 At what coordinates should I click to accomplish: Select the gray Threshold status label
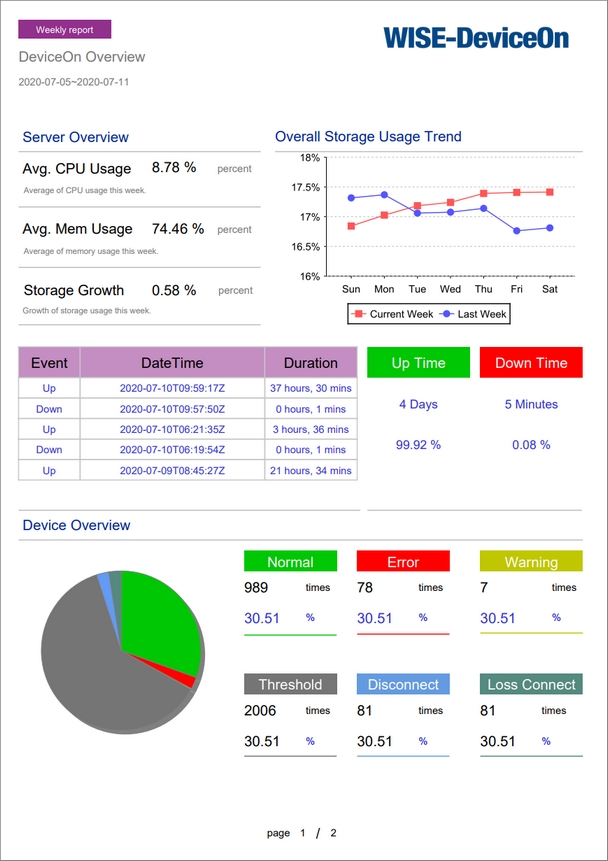pyautogui.click(x=290, y=685)
